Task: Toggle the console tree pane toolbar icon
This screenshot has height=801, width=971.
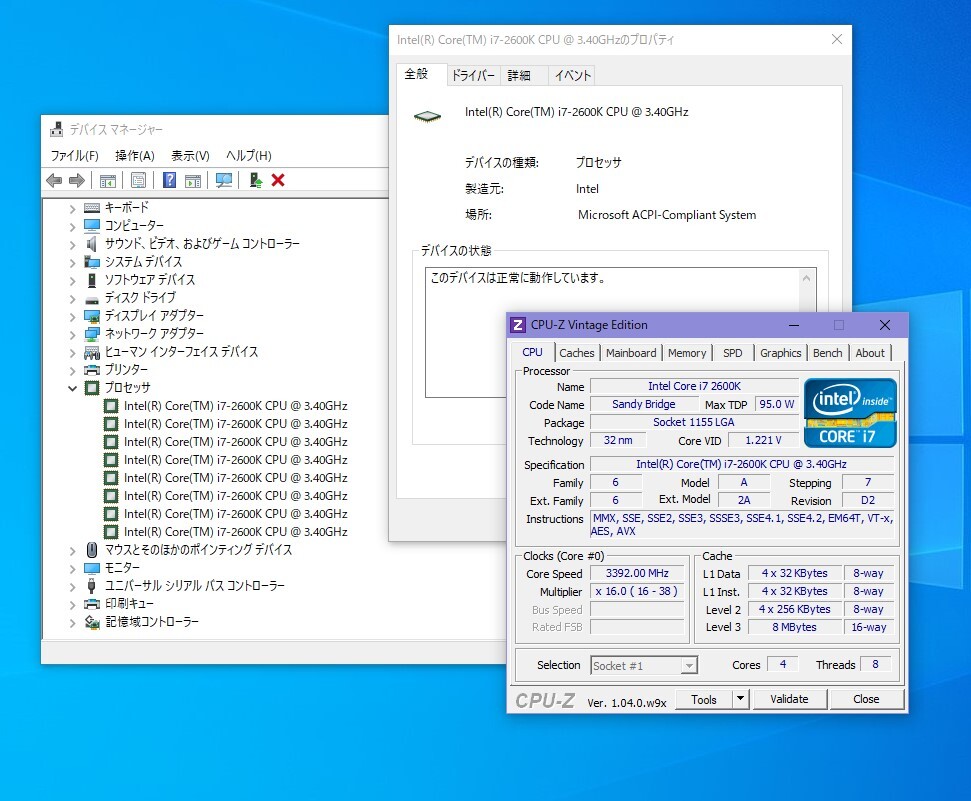Action: (x=108, y=180)
